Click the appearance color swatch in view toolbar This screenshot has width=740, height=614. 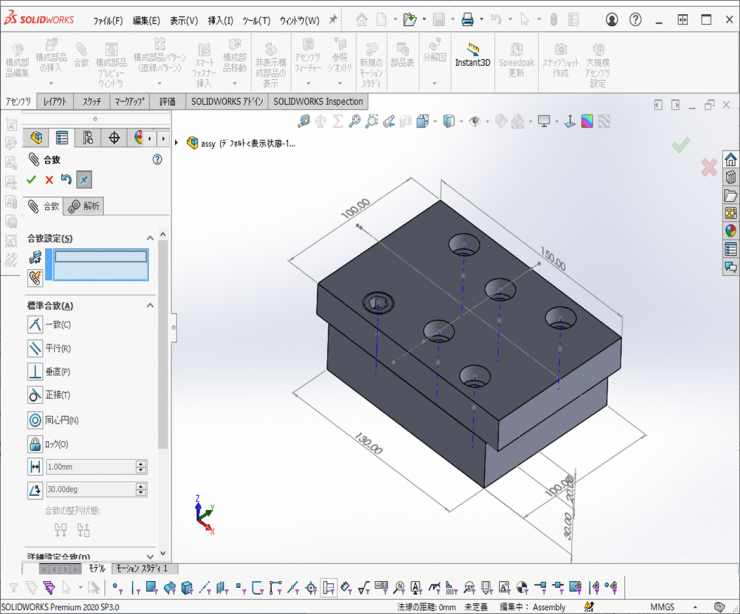click(588, 121)
